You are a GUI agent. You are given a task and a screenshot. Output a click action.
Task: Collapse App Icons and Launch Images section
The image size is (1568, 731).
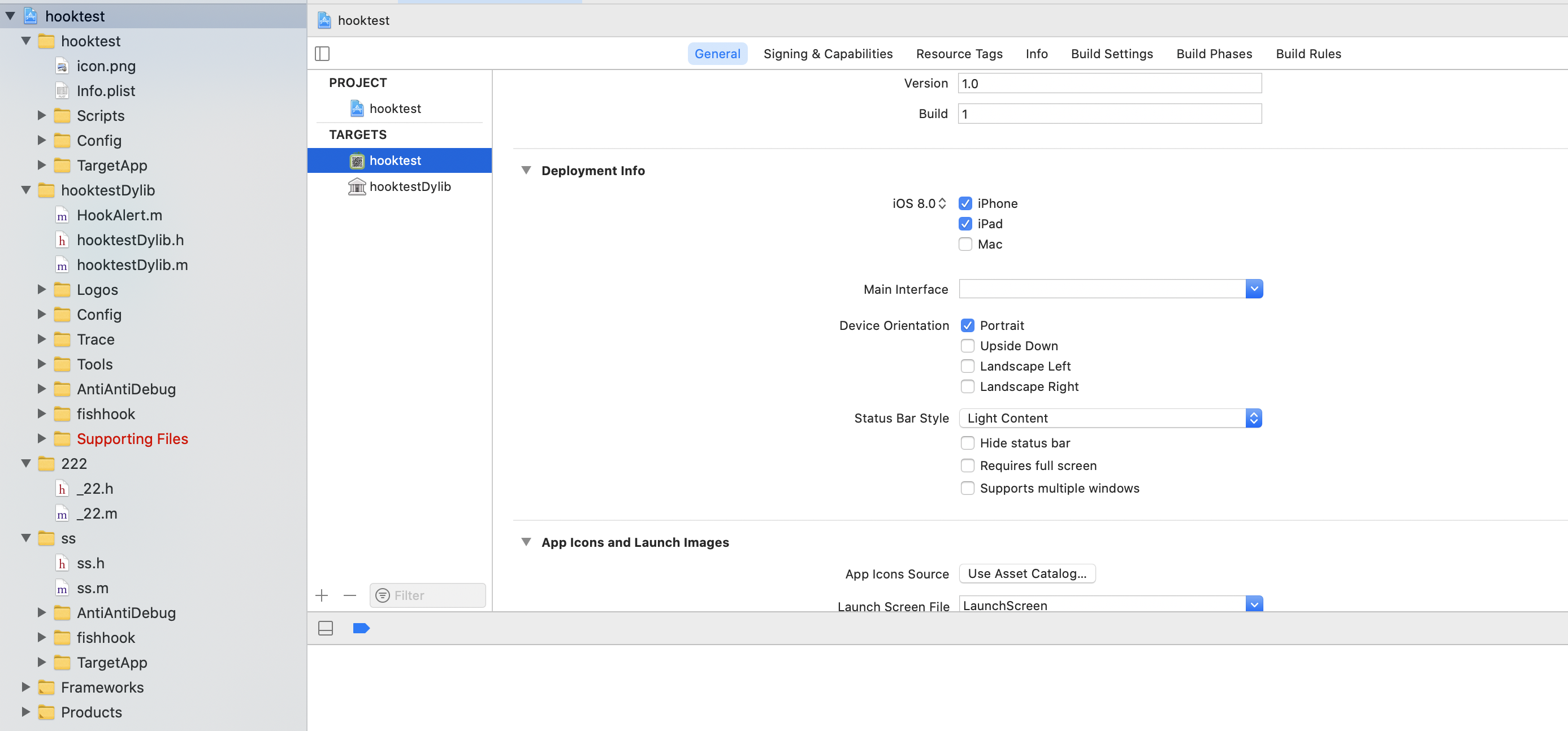pos(526,542)
